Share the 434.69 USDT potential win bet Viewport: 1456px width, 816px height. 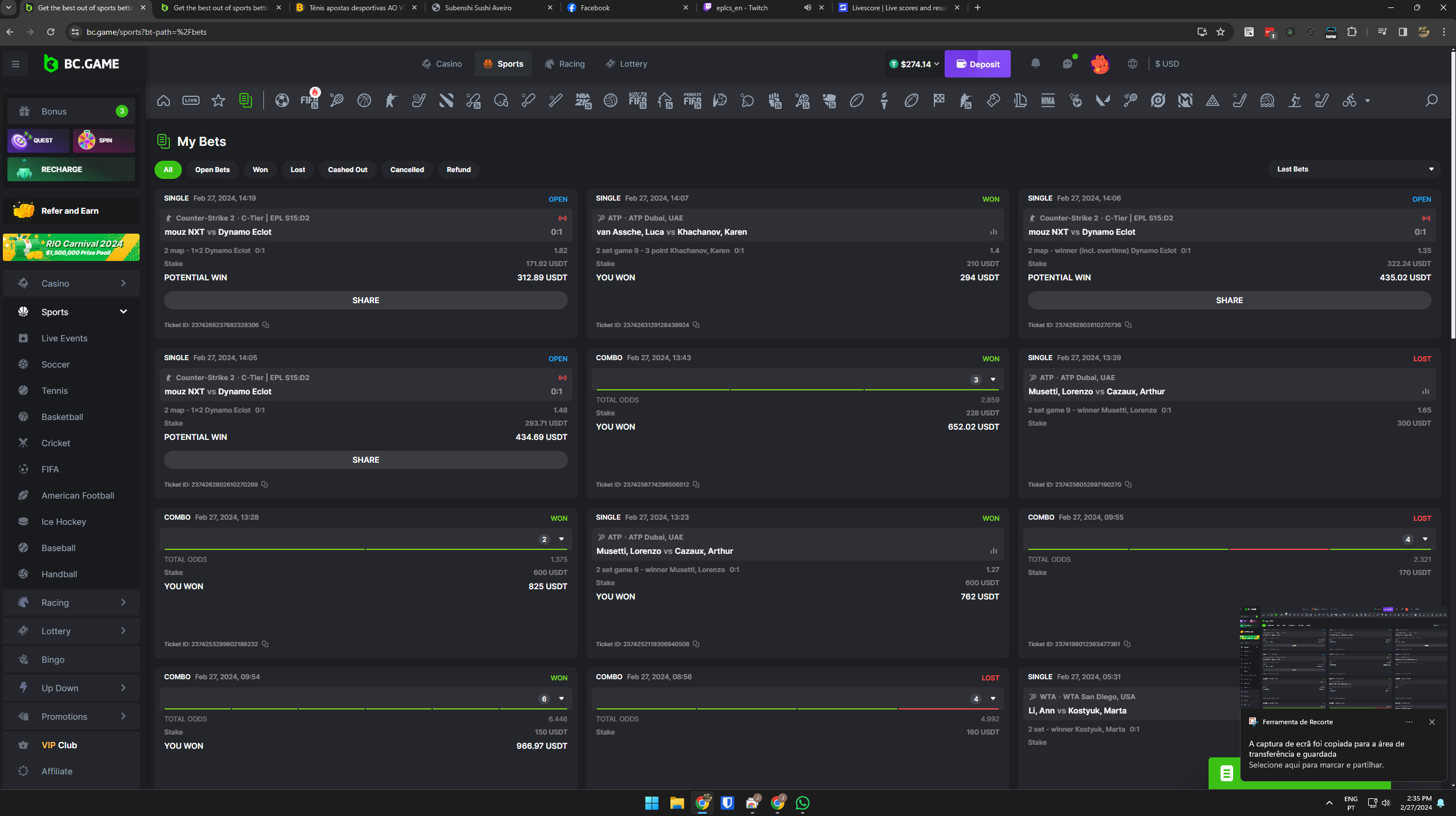coord(366,460)
